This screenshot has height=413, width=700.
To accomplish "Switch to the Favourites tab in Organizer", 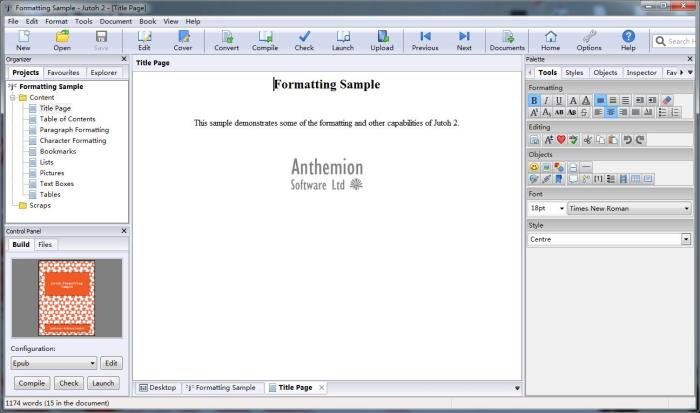I will [x=63, y=72].
